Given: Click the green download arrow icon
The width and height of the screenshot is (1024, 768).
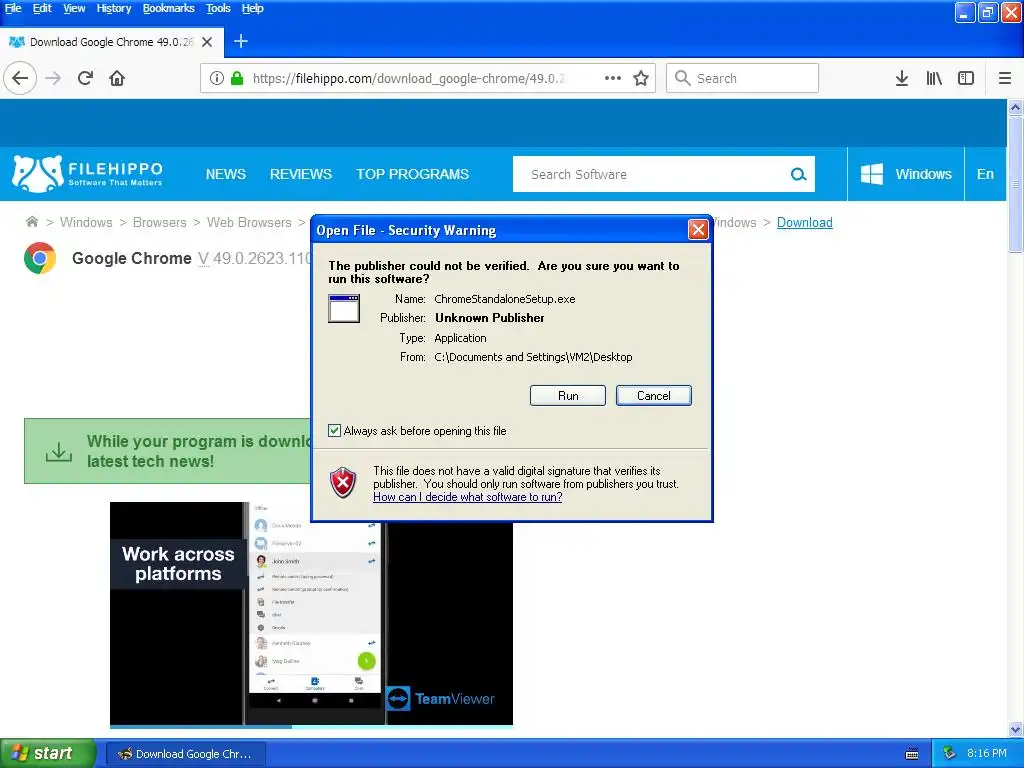Looking at the screenshot, I should [x=59, y=451].
